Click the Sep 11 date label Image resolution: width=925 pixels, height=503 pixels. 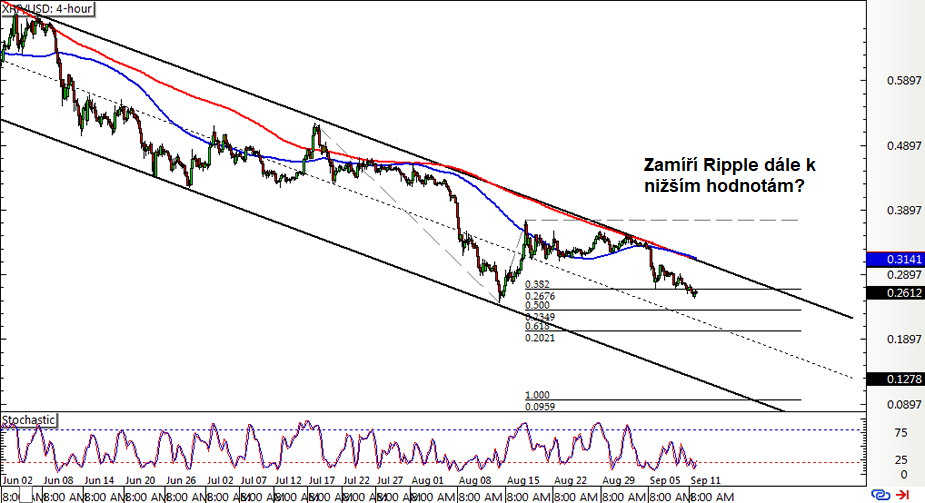point(706,481)
